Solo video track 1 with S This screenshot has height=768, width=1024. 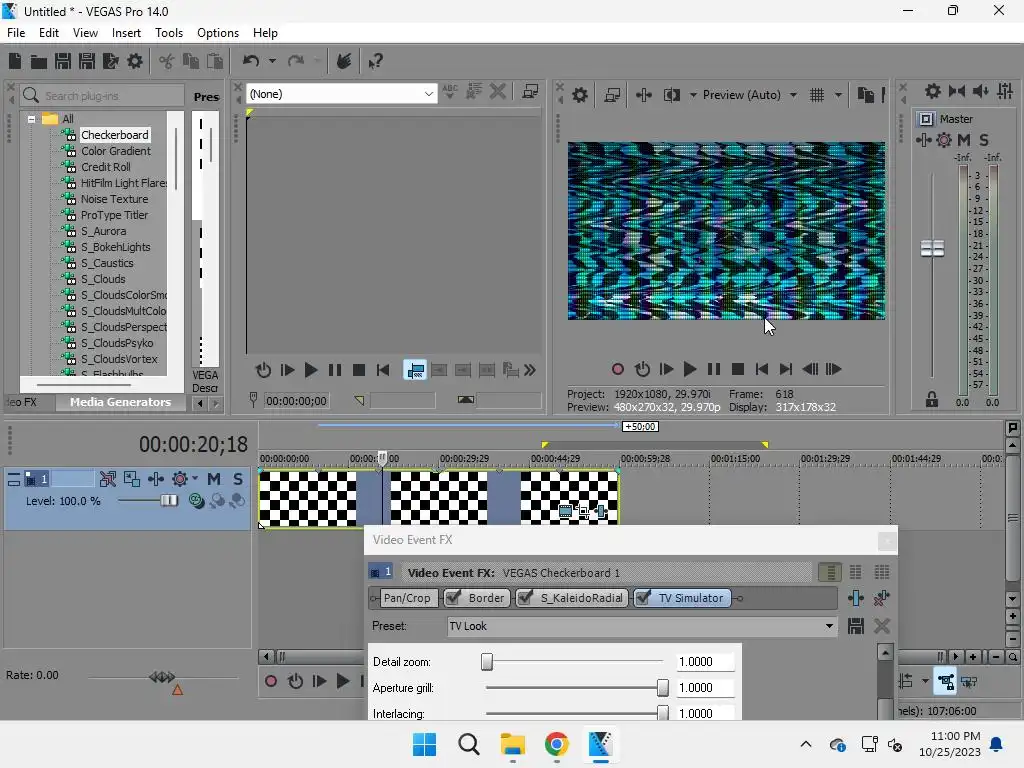coord(238,479)
